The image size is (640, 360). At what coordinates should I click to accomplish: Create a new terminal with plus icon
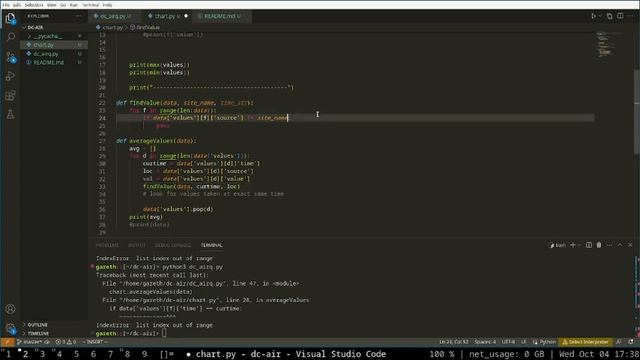(573, 245)
